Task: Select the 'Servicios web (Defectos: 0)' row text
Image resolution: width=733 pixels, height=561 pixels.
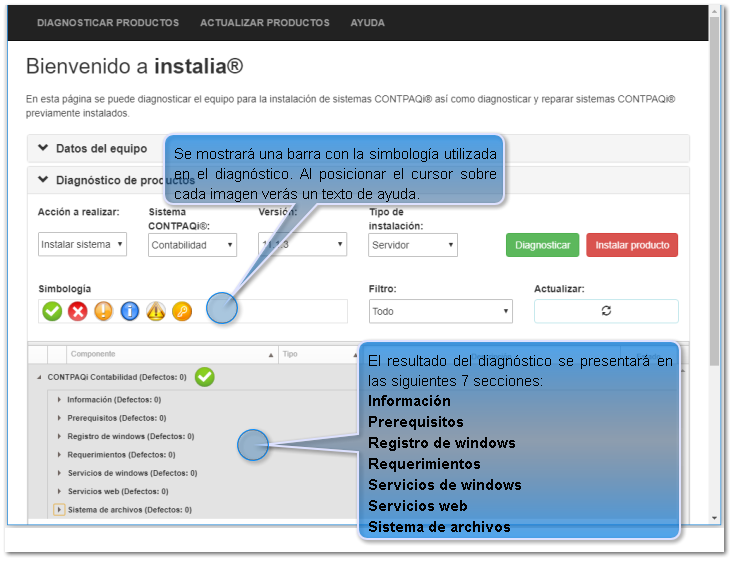Action: click(x=118, y=491)
